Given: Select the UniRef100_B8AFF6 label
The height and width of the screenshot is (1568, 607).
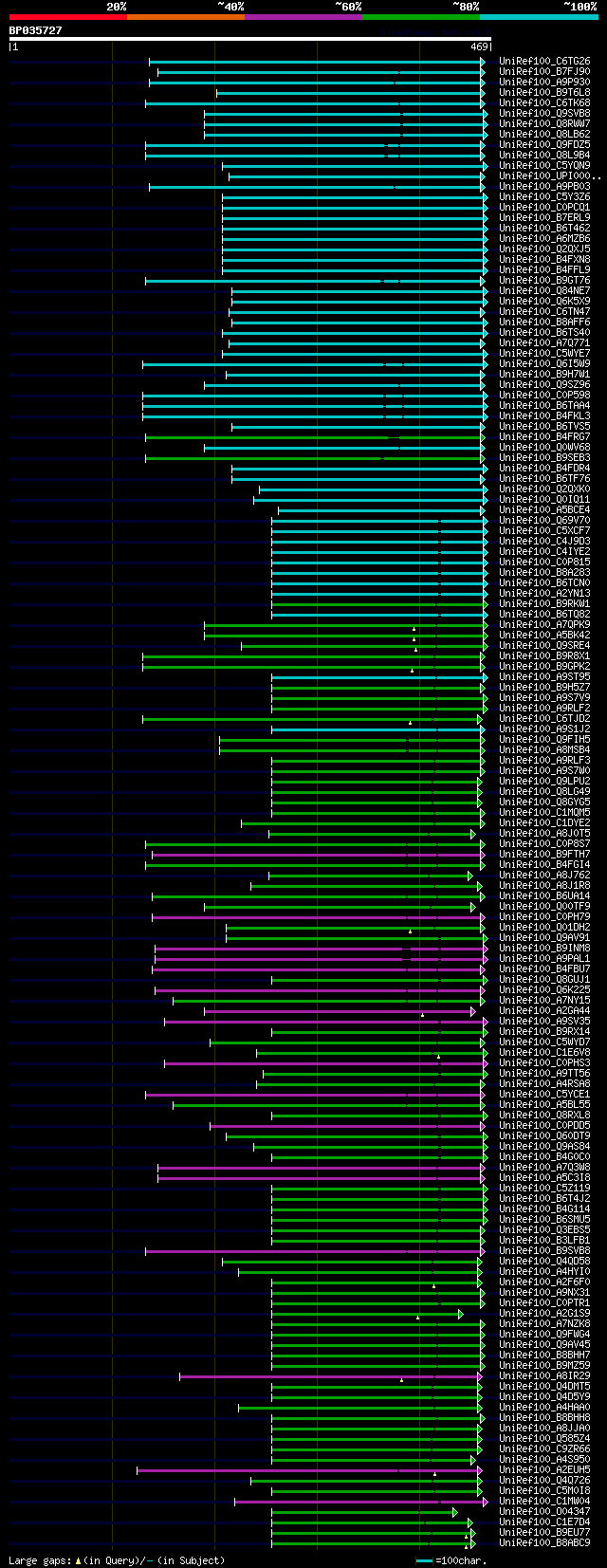Looking at the screenshot, I should [544, 322].
